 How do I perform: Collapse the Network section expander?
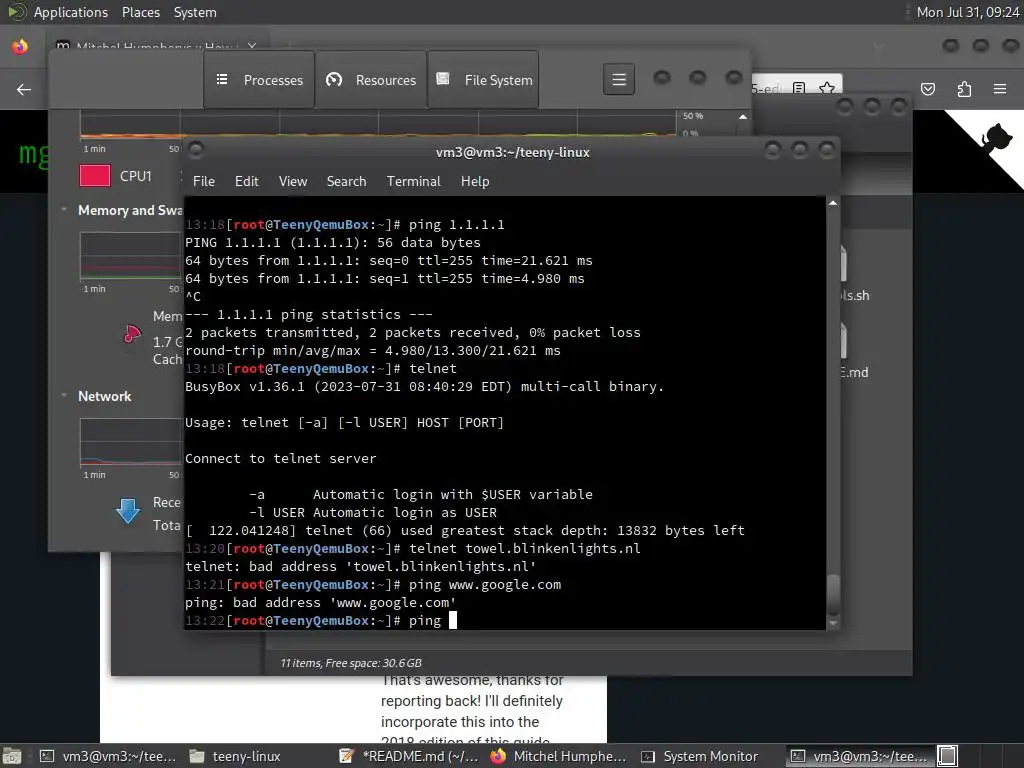coord(64,396)
